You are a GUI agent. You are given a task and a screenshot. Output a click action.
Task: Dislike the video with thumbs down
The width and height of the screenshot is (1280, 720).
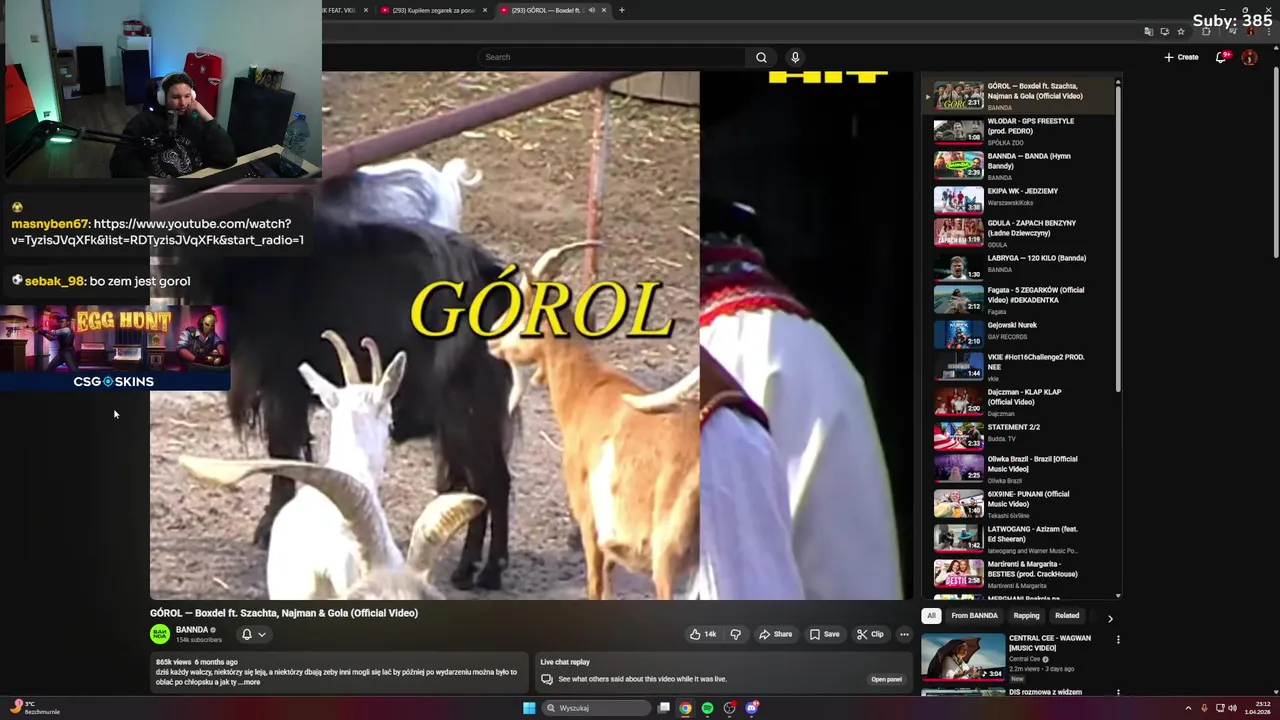(736, 634)
